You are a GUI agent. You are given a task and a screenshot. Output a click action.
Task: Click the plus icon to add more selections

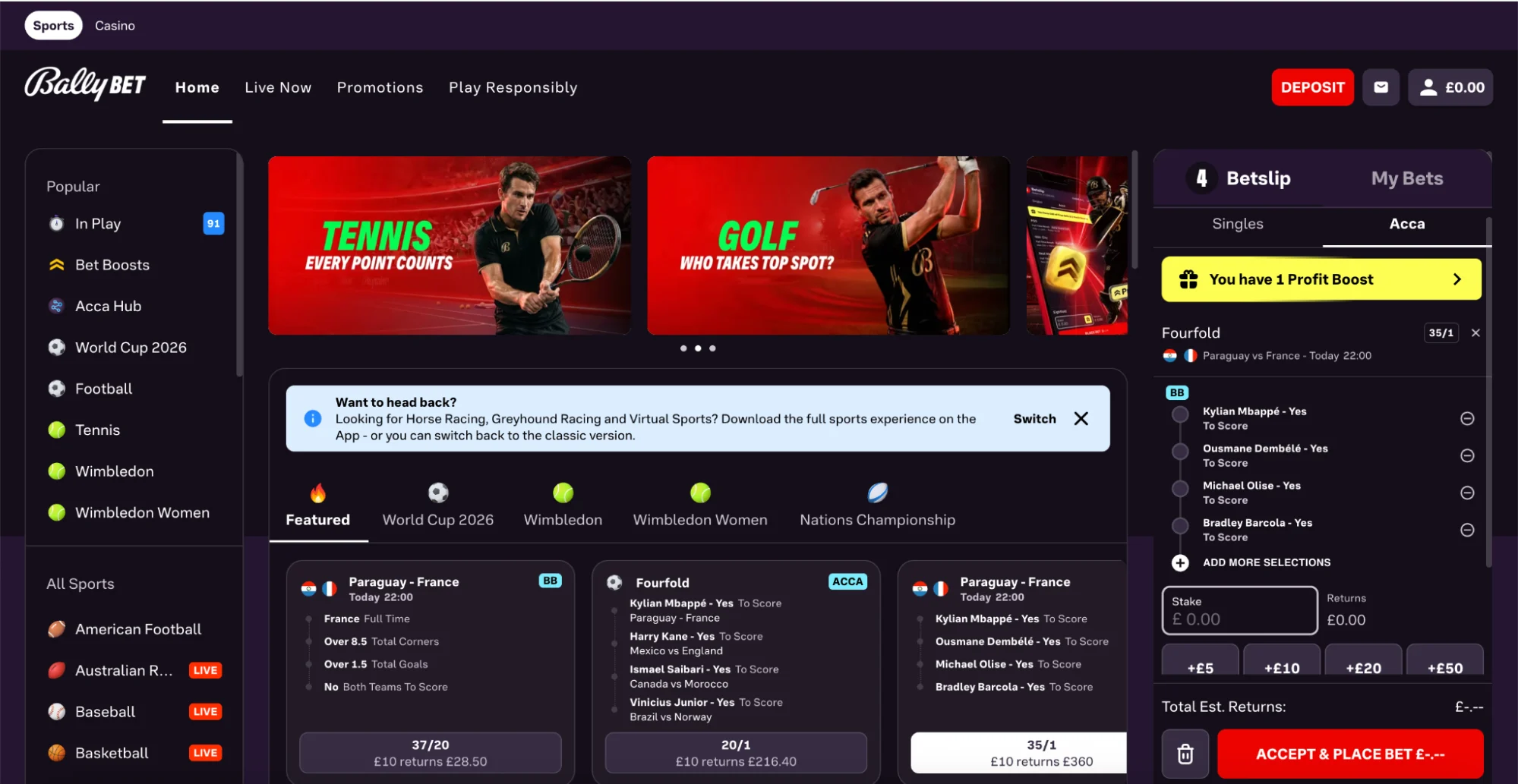[1180, 562]
